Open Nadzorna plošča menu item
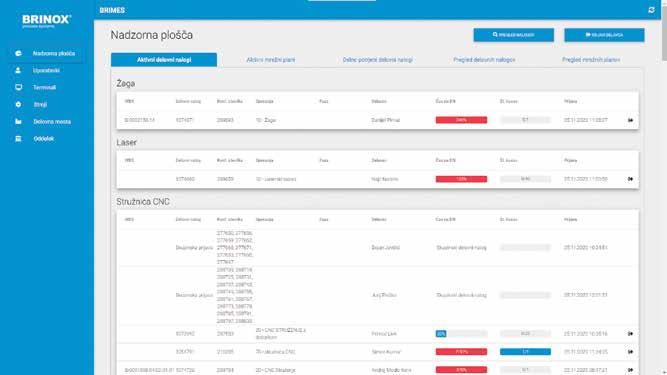Screen dimensions: 667x375 coord(54,54)
